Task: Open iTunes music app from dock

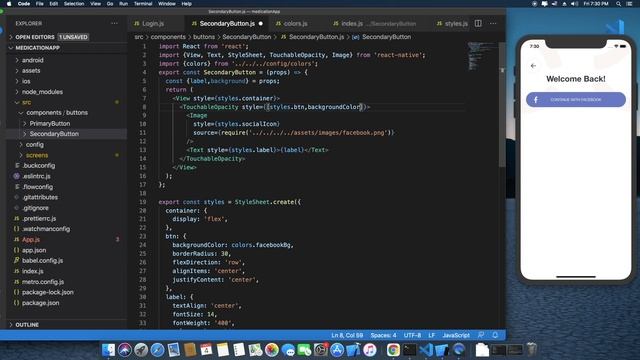Action: tap(369, 350)
